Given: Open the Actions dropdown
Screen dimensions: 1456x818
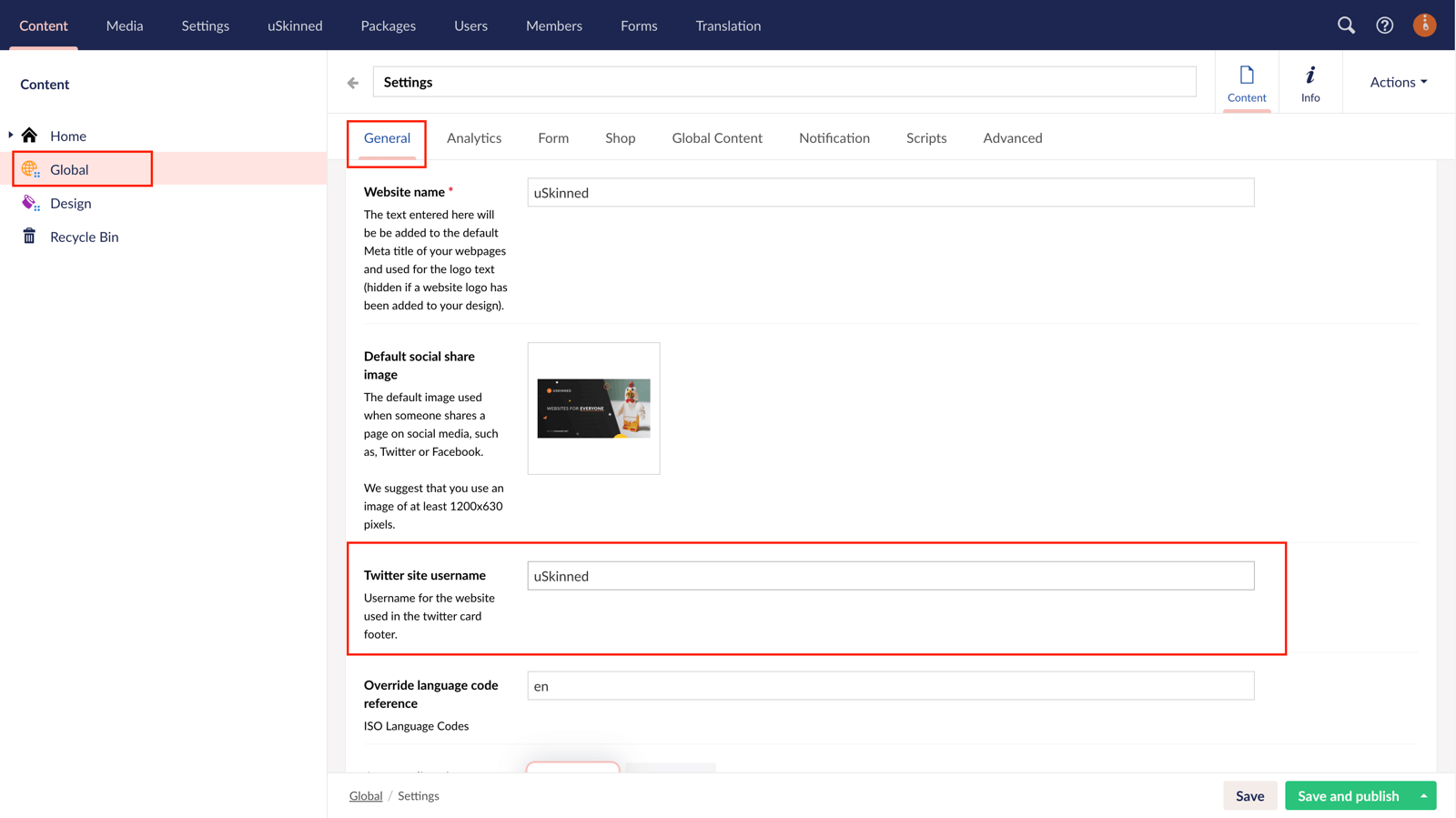Looking at the screenshot, I should click(x=1398, y=82).
